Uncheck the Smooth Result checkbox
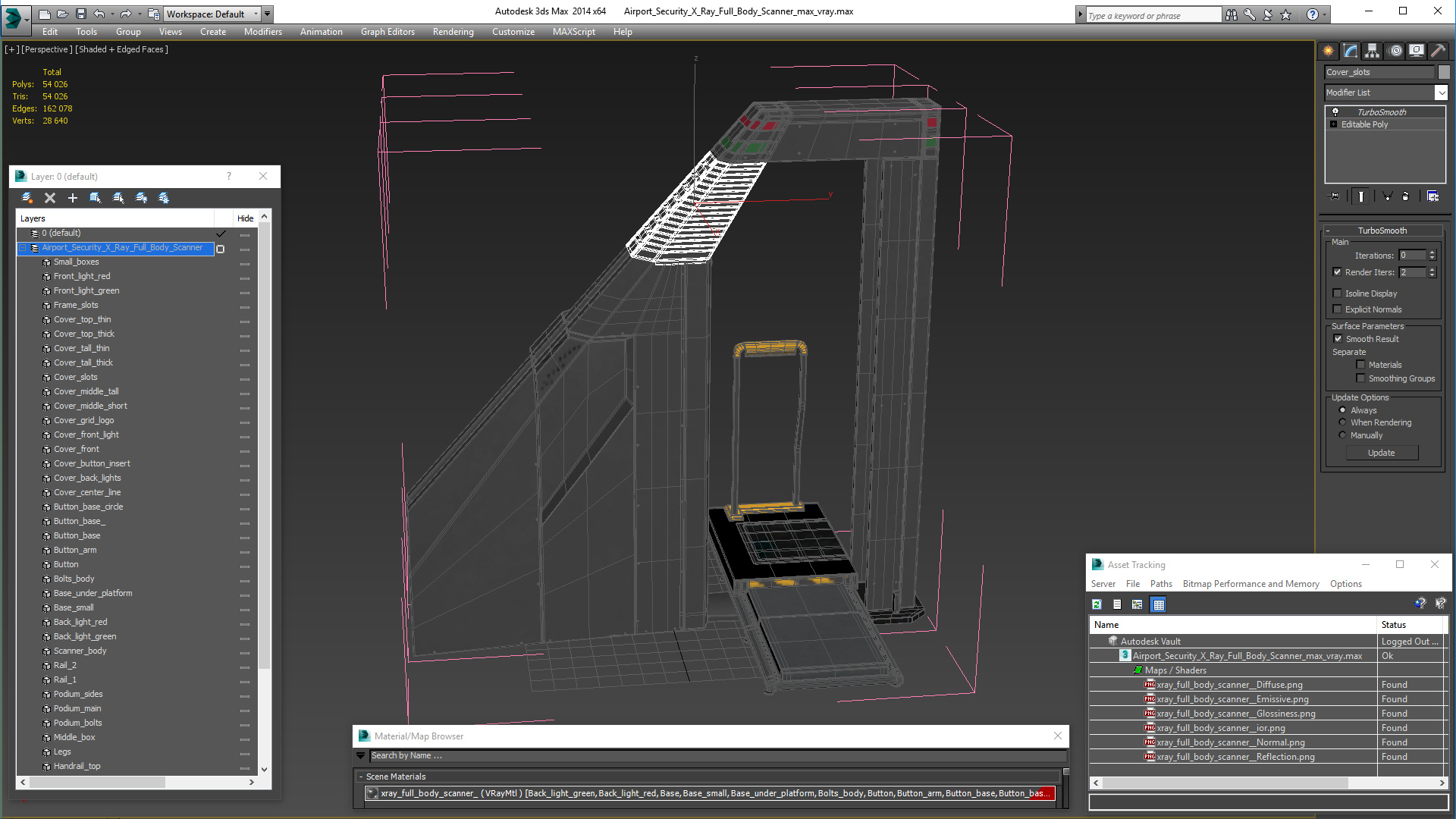Image resolution: width=1456 pixels, height=819 pixels. click(x=1338, y=339)
